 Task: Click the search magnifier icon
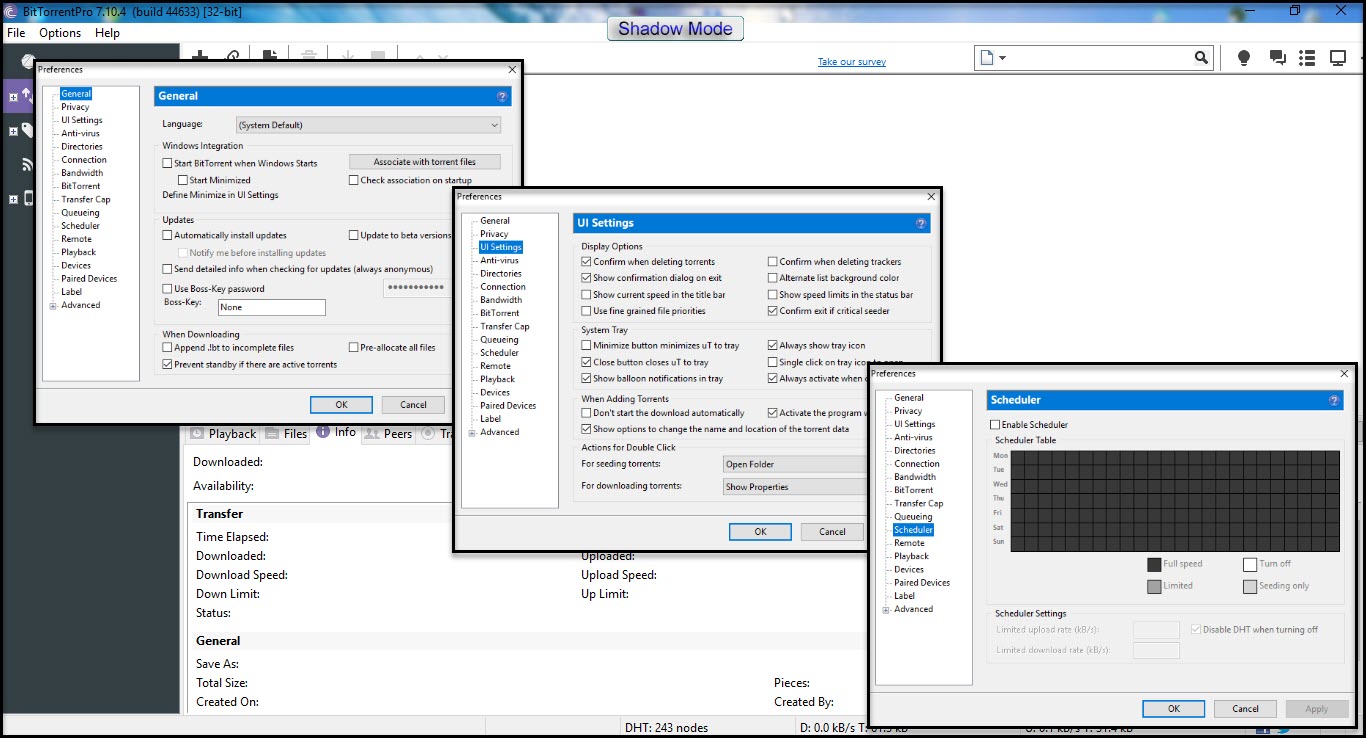tap(1201, 58)
